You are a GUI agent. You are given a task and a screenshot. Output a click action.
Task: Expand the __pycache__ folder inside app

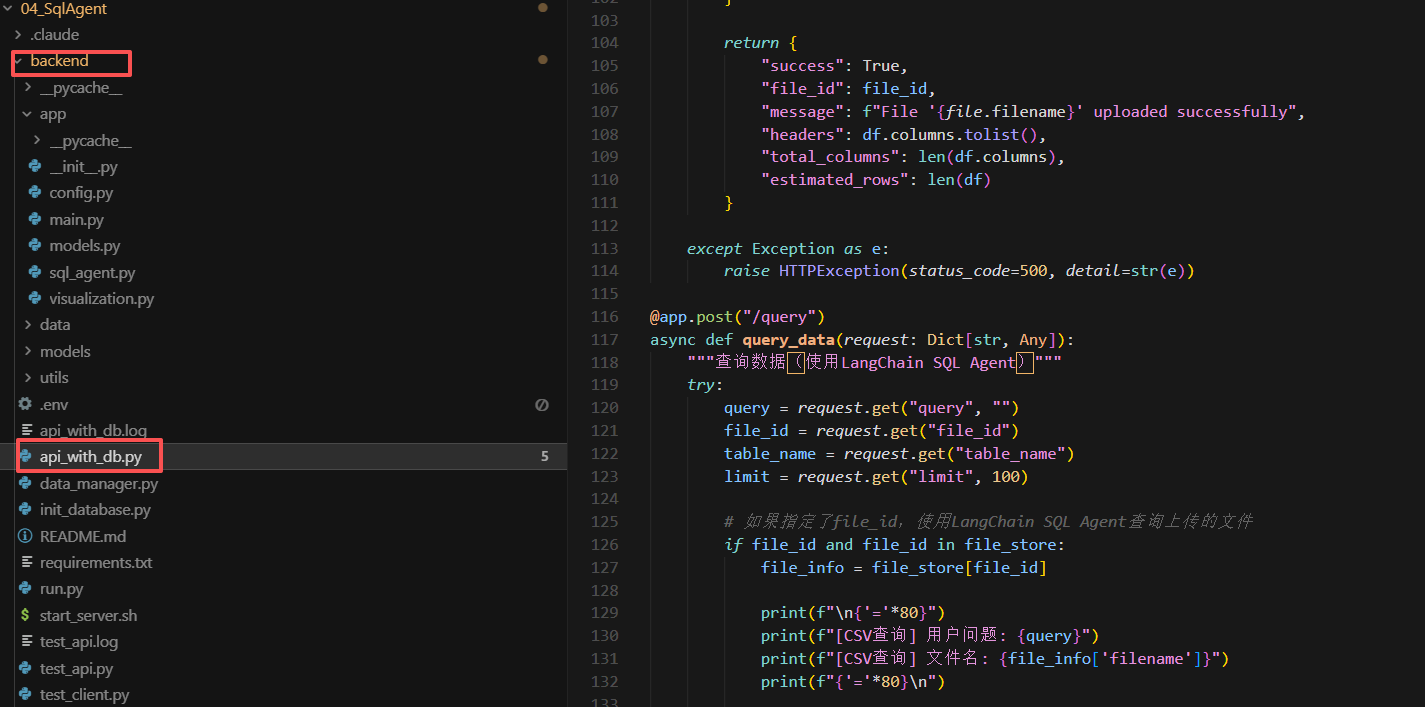click(38, 141)
